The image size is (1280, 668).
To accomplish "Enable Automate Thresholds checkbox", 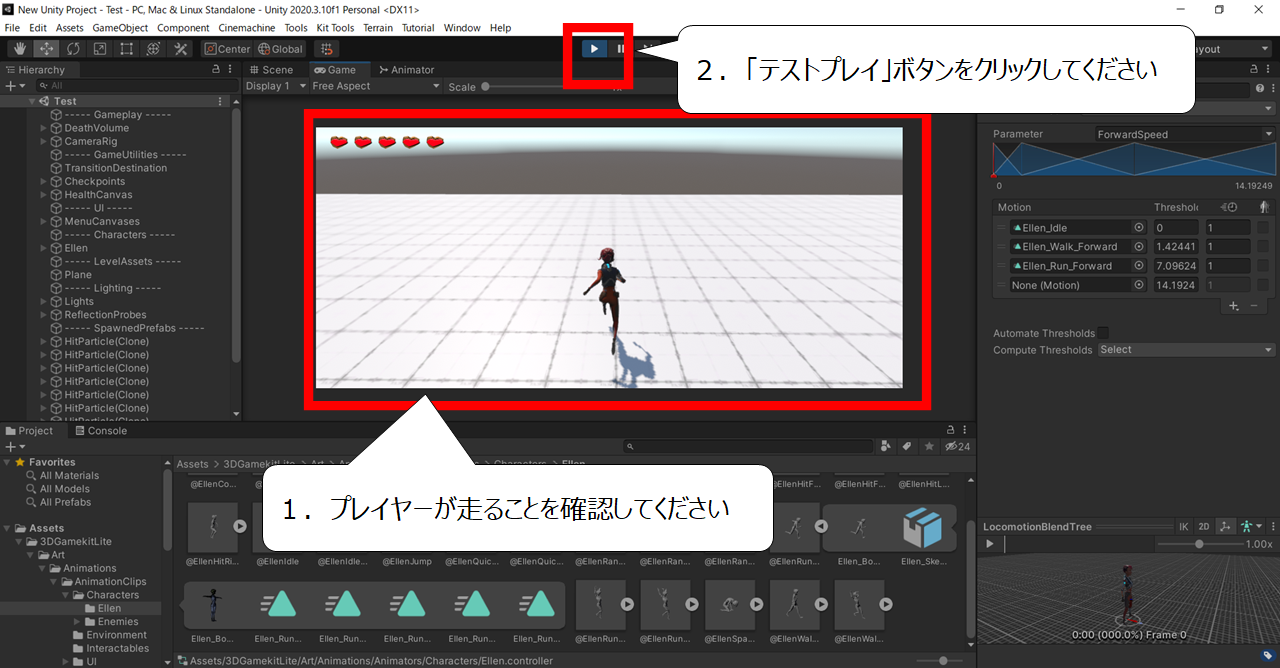I will (1103, 333).
